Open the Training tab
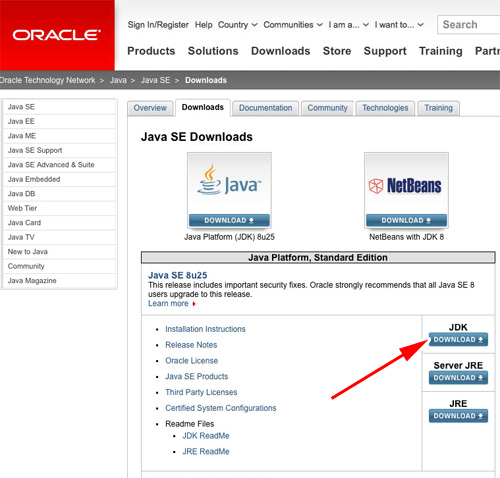 (438, 108)
